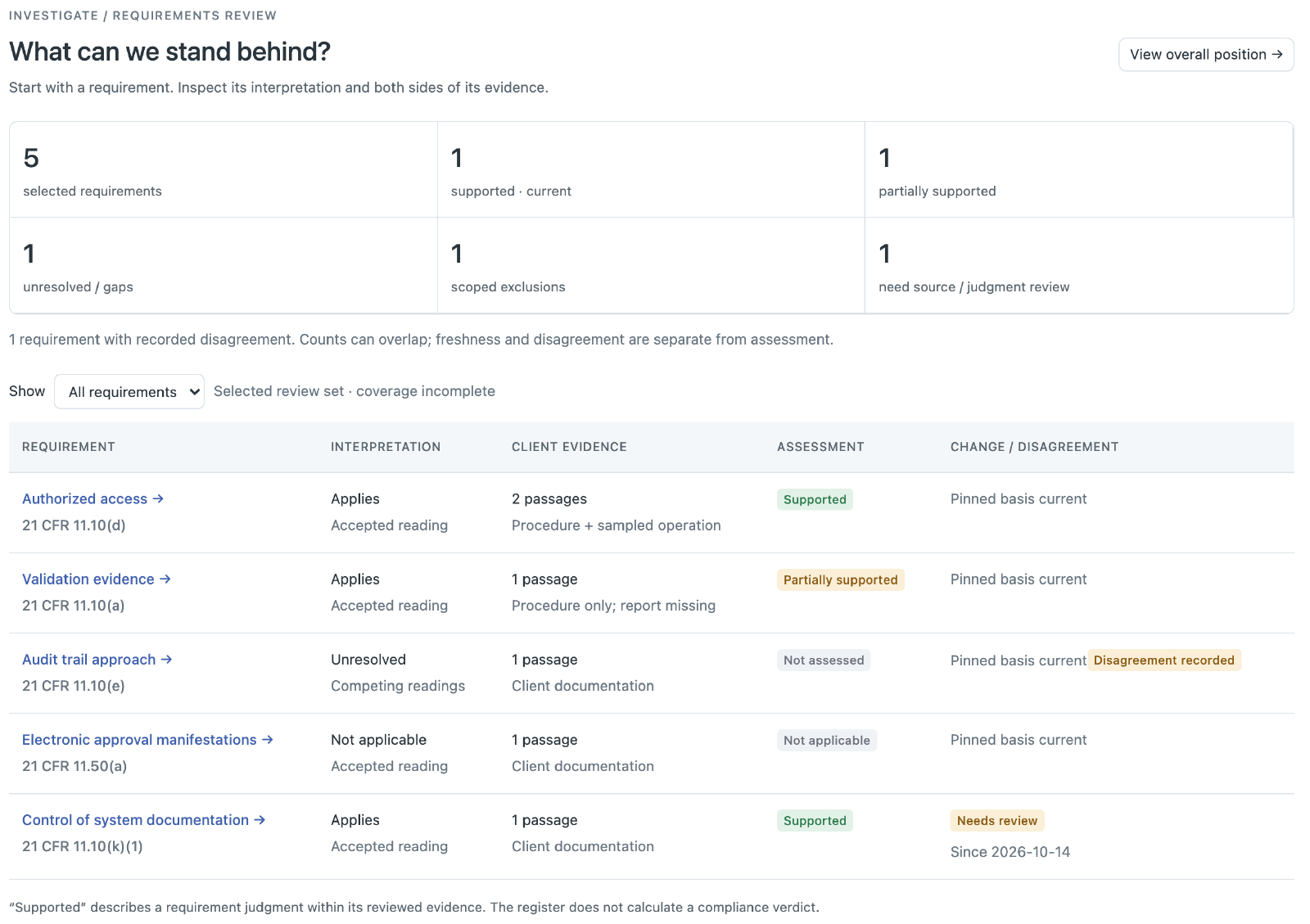Click the Competing readings text
The height and width of the screenshot is (924, 1310).
point(398,686)
